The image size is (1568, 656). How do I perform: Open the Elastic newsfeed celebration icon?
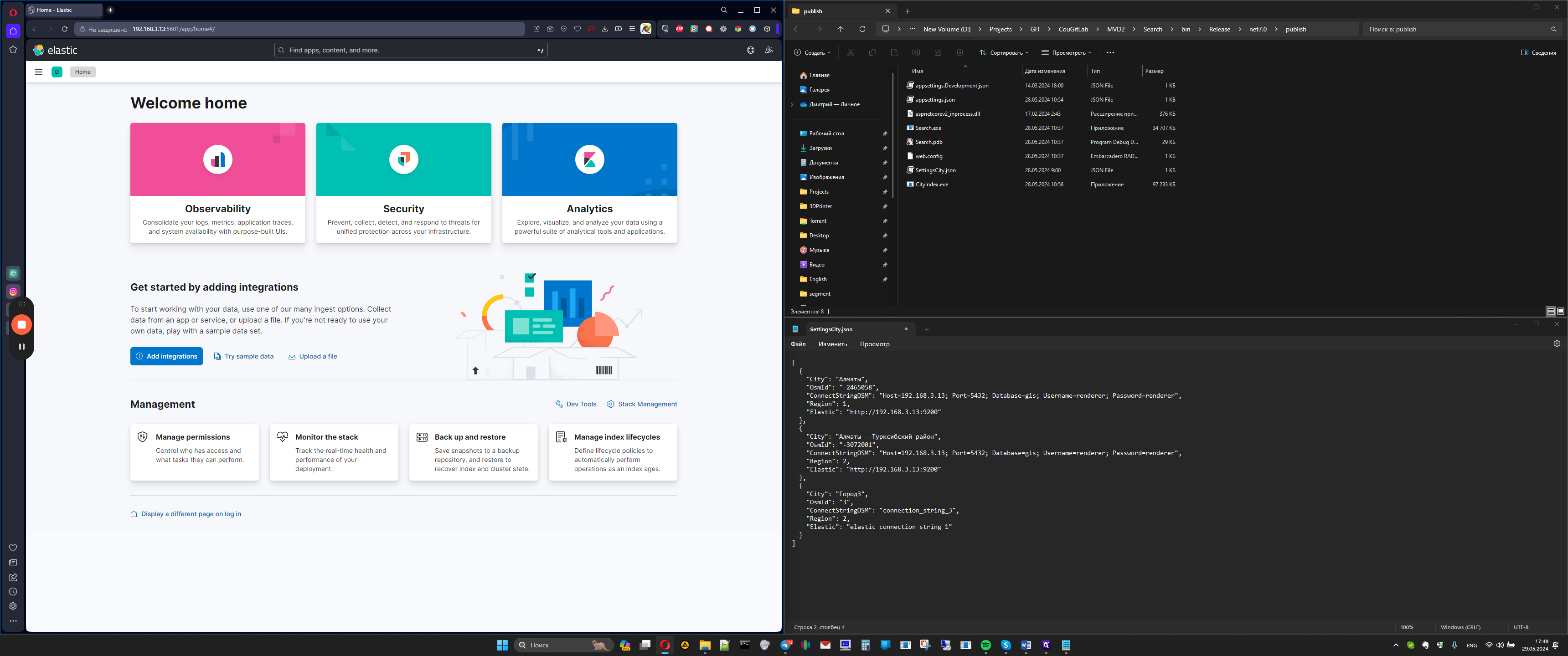pyautogui.click(x=769, y=50)
